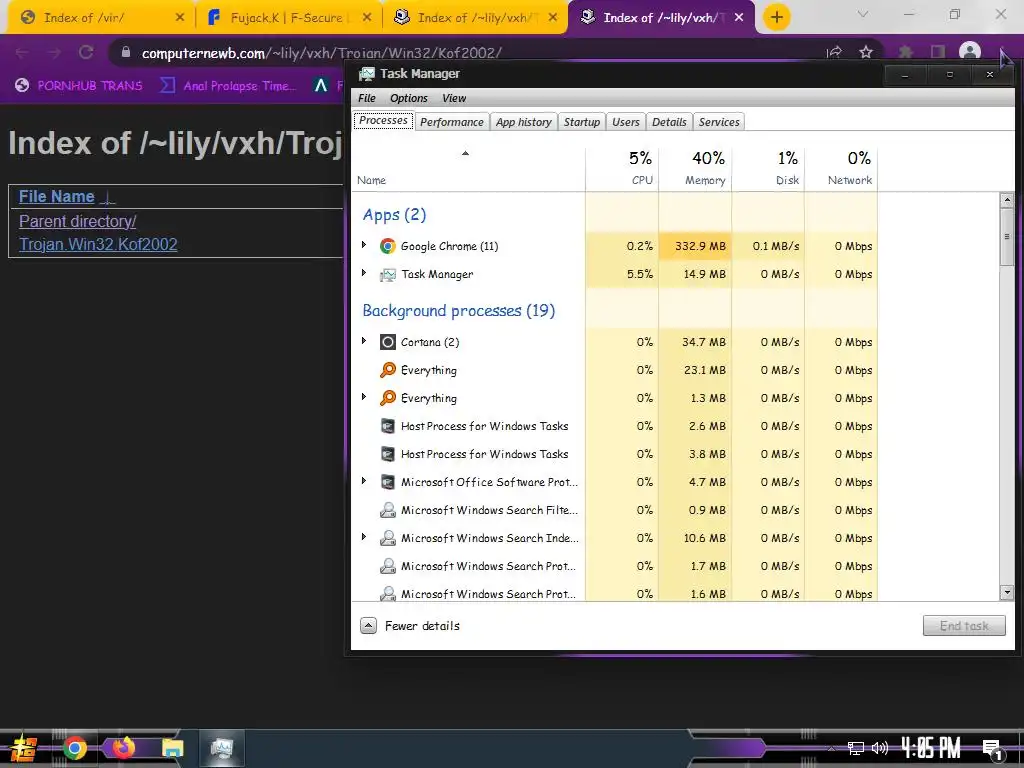Open the File menu in Task Manager
This screenshot has width=1024, height=768.
[367, 98]
